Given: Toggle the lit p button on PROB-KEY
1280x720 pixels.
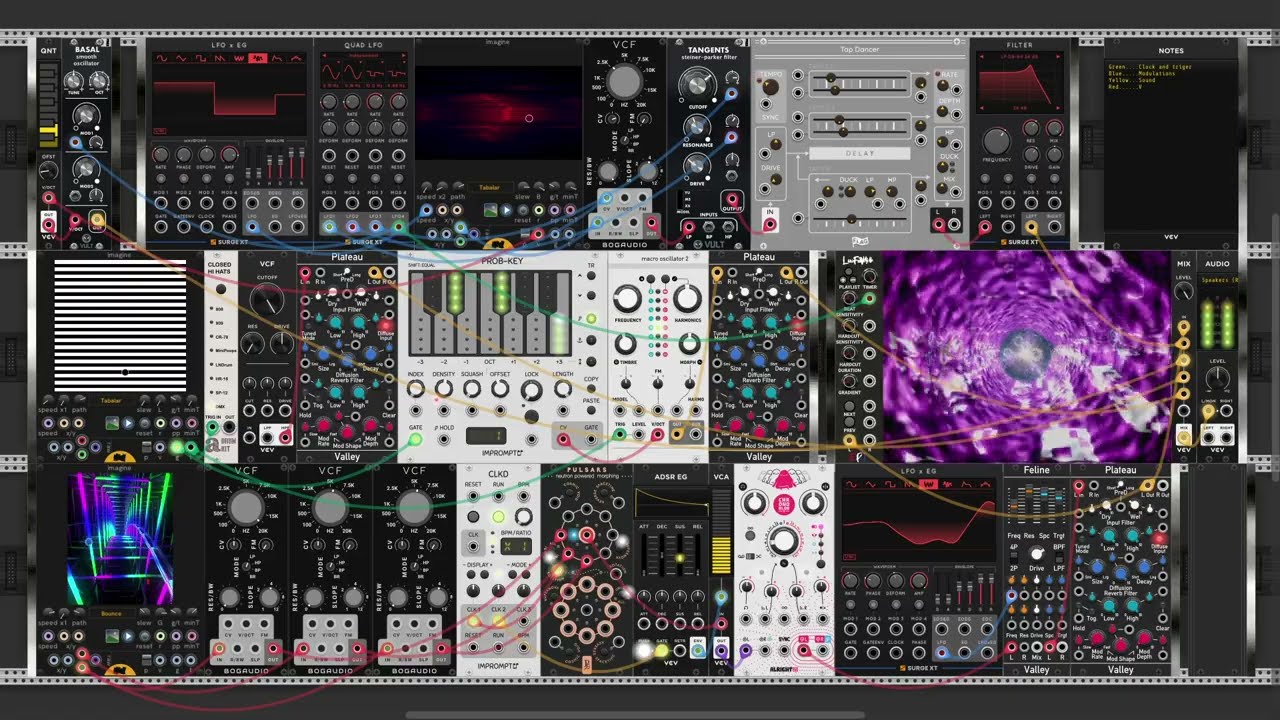Looking at the screenshot, I should [x=591, y=319].
